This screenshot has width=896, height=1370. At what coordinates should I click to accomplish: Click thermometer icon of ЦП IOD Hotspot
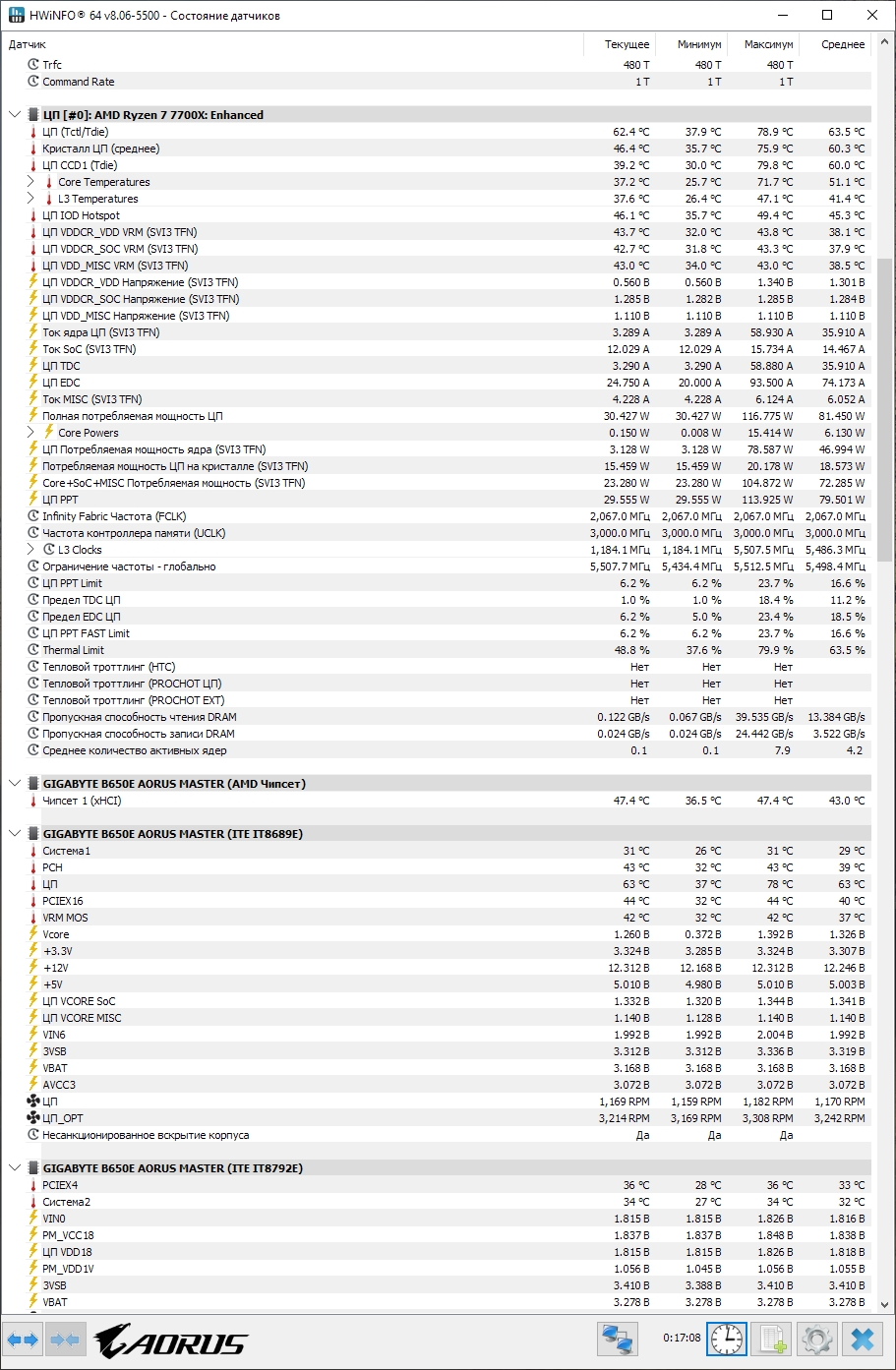point(33,215)
